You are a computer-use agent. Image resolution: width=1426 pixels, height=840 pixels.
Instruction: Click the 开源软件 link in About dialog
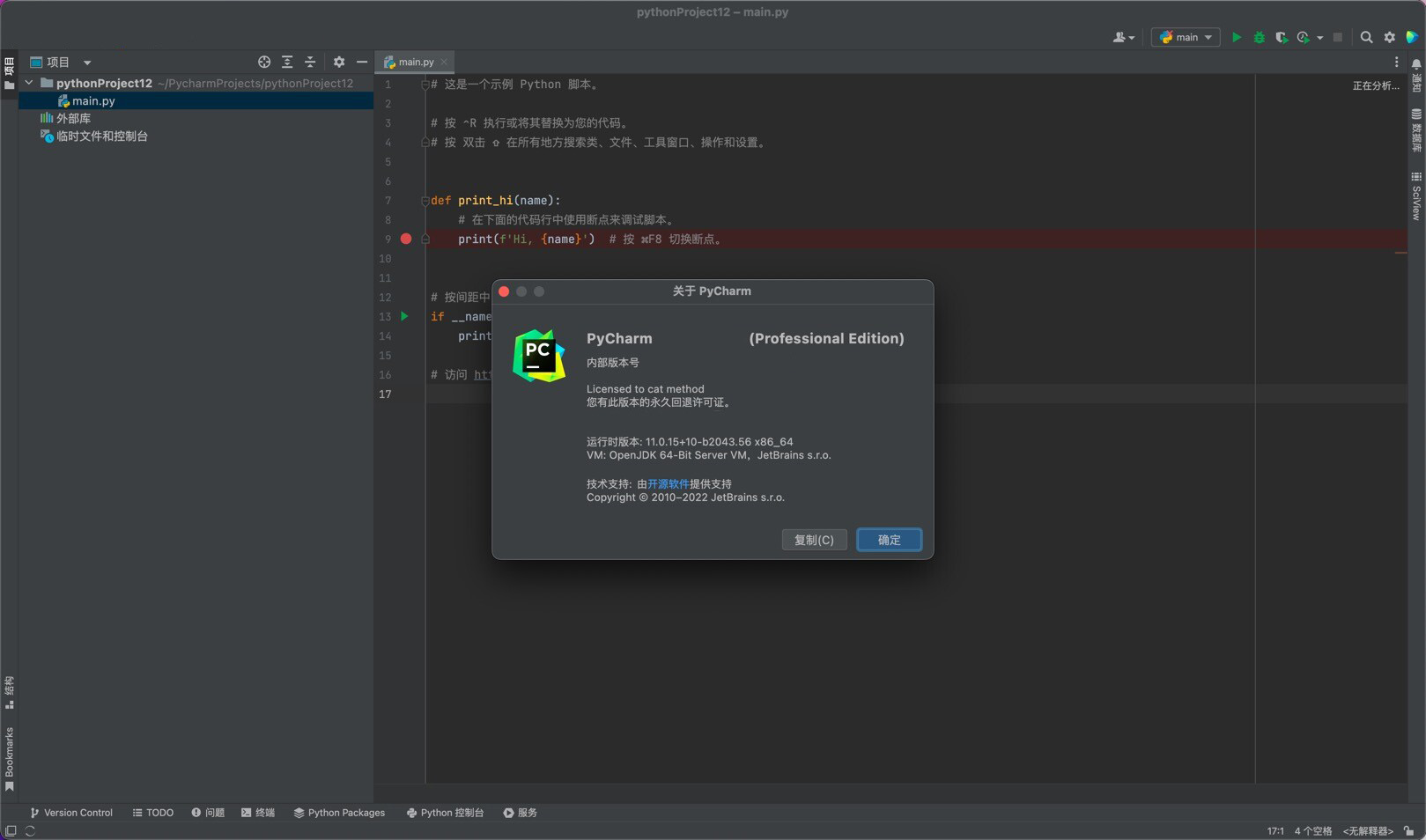668,483
